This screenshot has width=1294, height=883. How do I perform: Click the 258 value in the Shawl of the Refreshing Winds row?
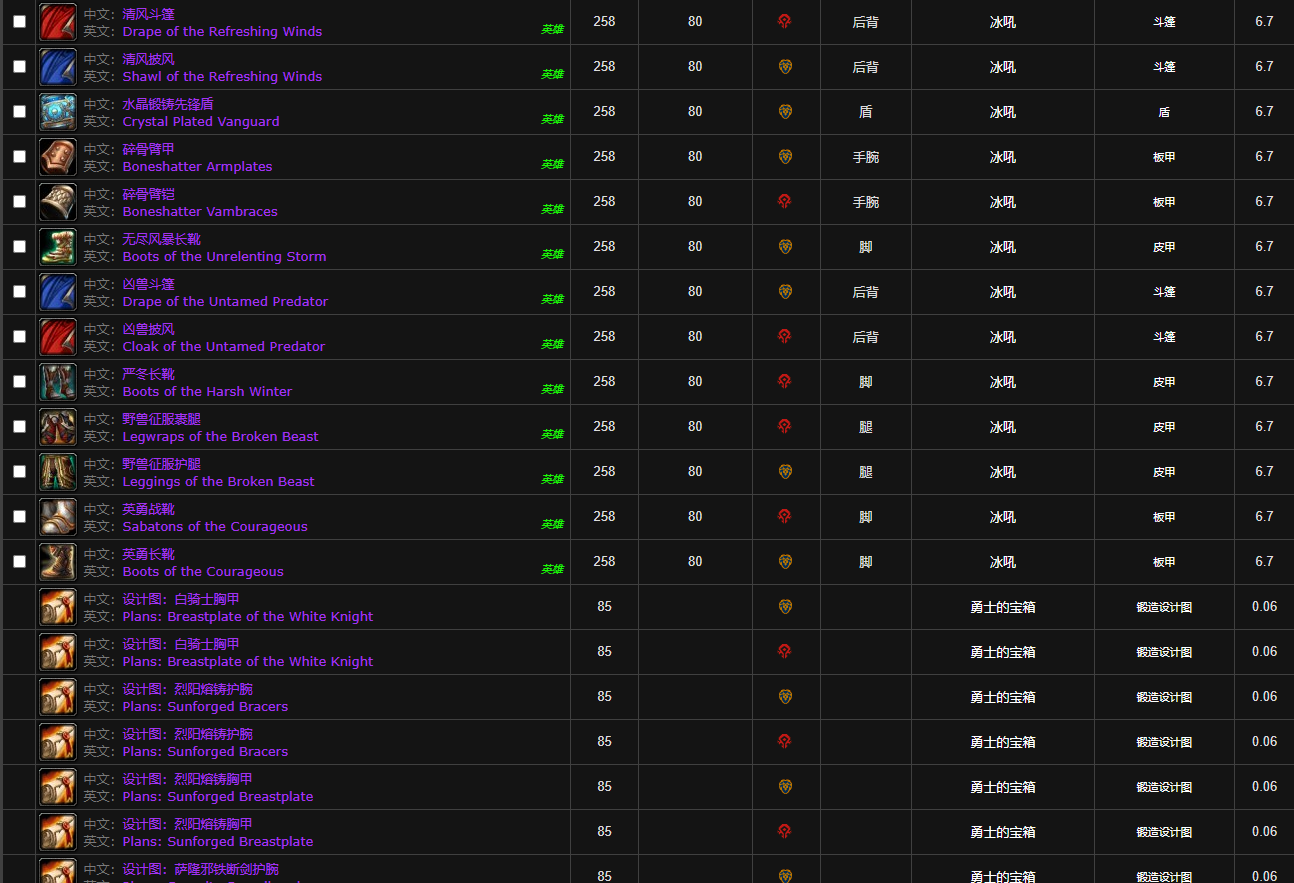[x=604, y=66]
